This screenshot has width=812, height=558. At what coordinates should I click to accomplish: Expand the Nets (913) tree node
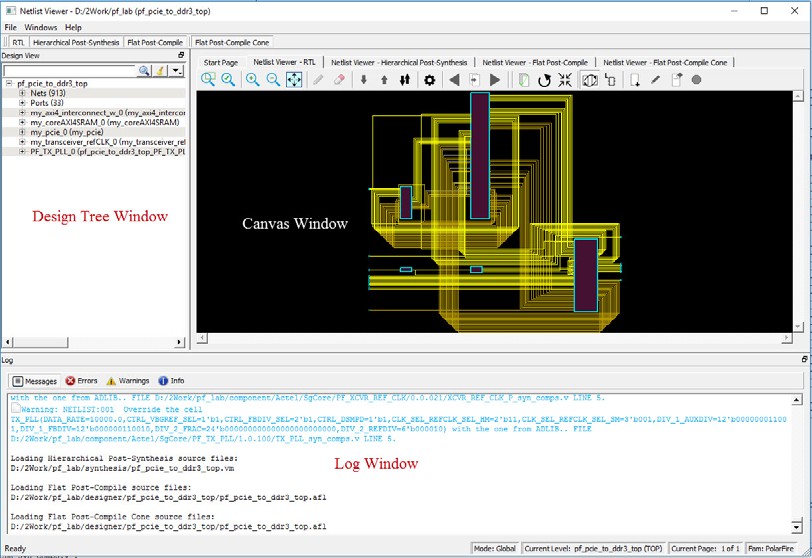point(22,93)
